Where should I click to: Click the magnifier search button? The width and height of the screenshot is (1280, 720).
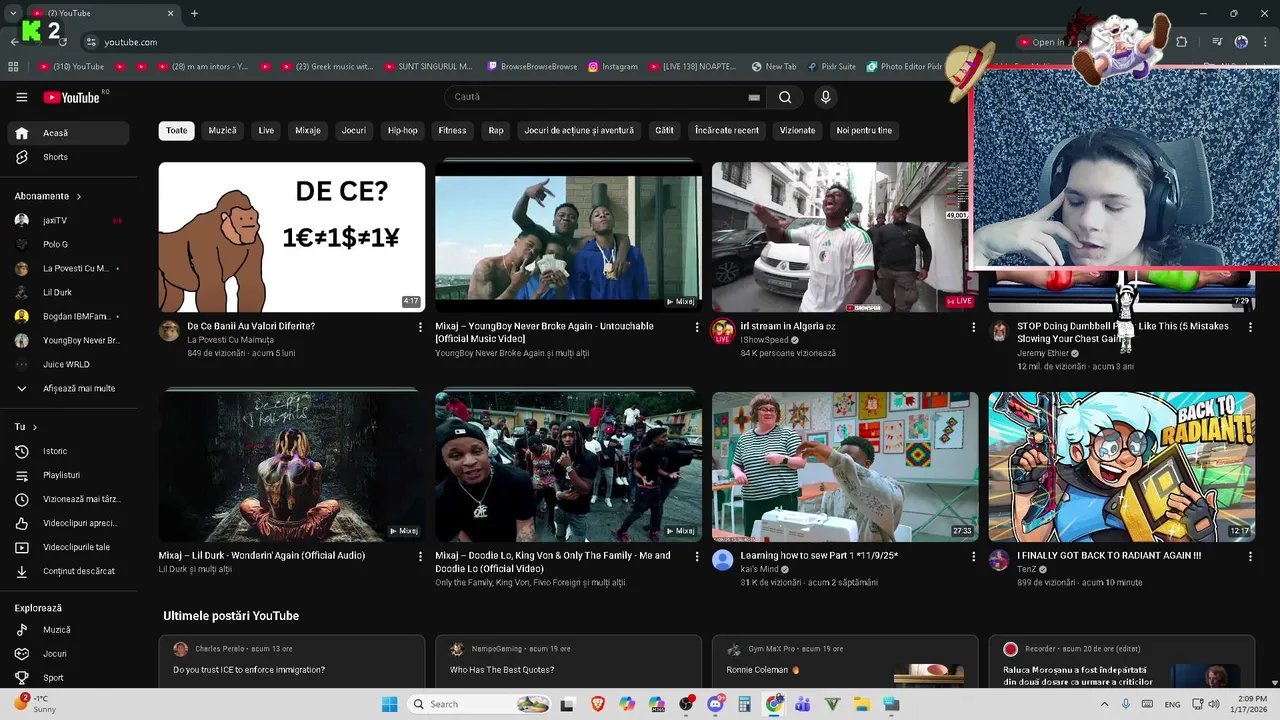point(785,97)
